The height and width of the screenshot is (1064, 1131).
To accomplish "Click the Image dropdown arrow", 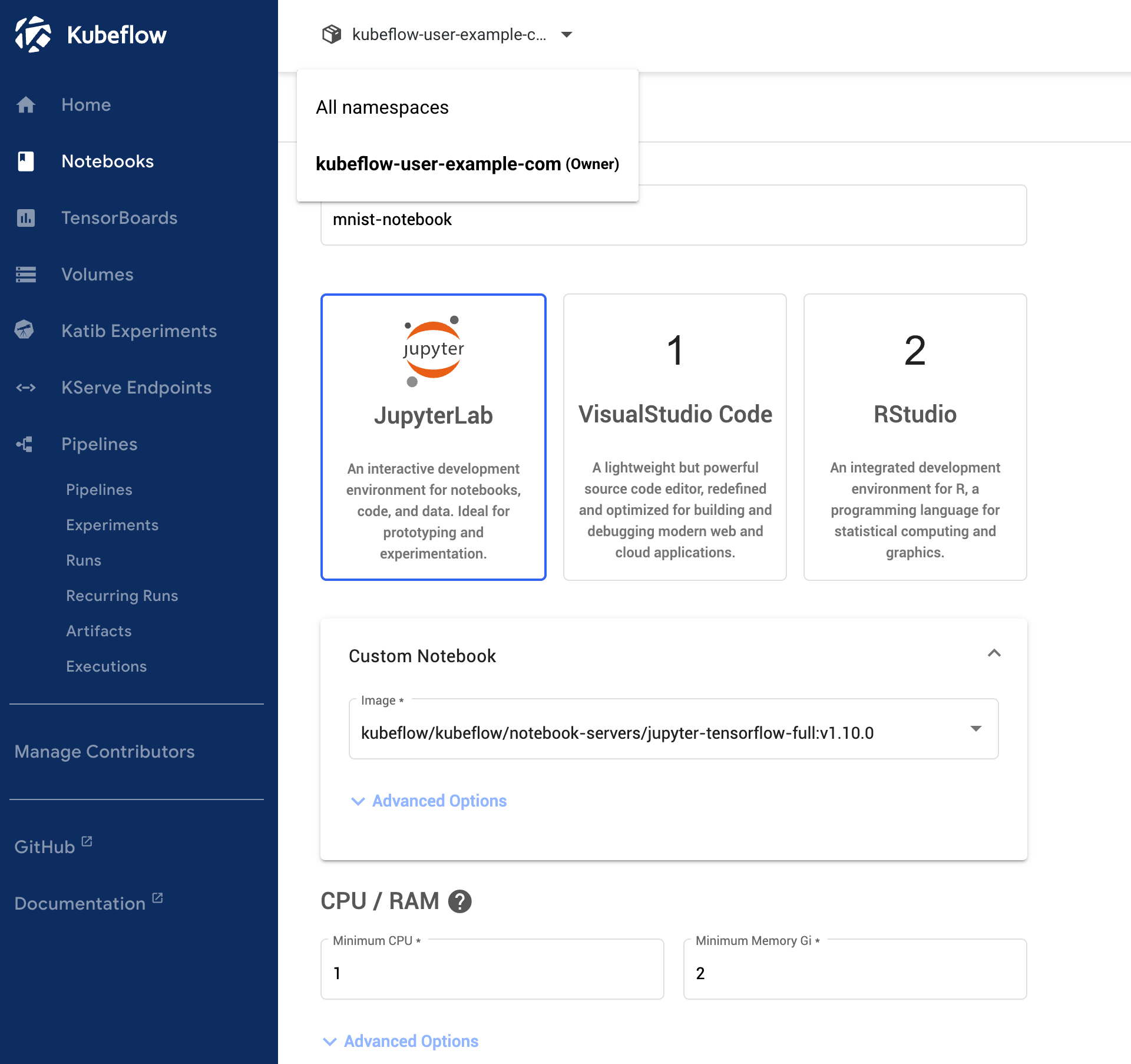I will pos(976,729).
